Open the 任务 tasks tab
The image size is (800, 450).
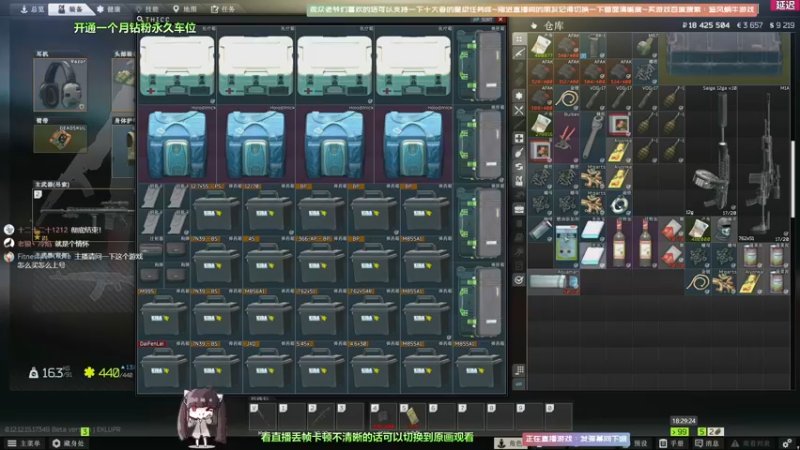tap(223, 9)
